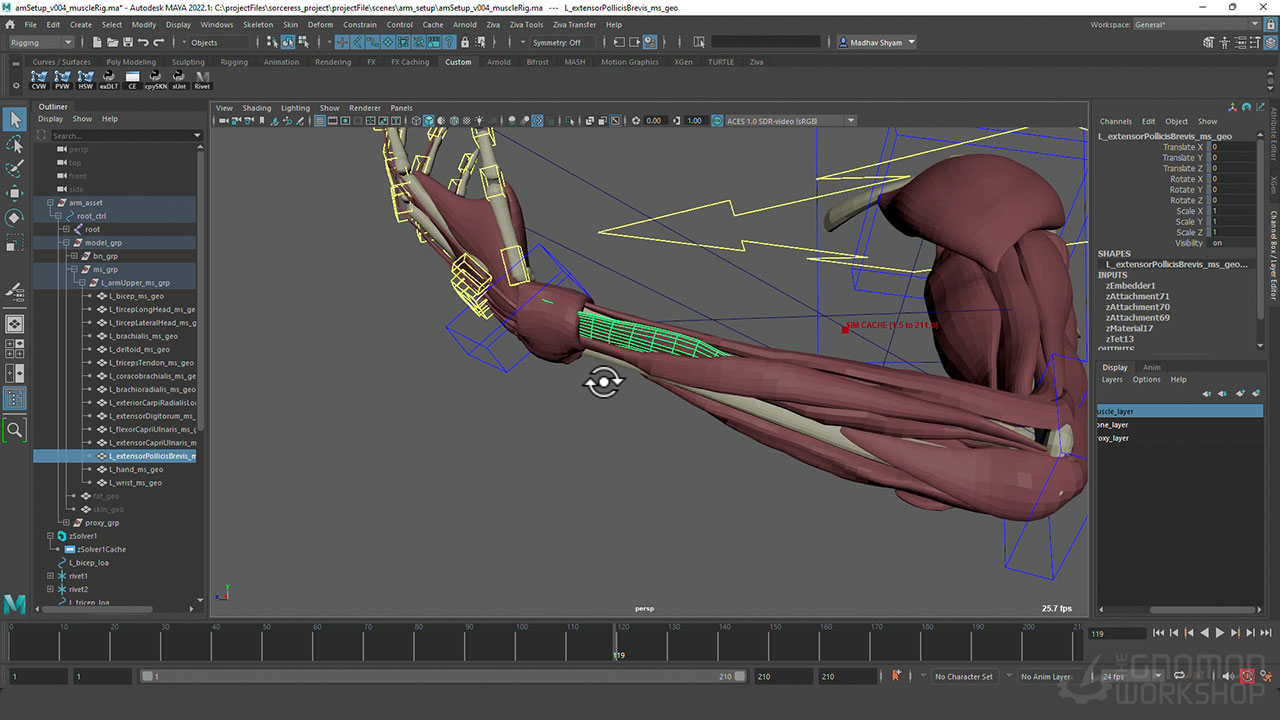
Task: Click the Rivet shelf button
Action: pyautogui.click(x=203, y=80)
